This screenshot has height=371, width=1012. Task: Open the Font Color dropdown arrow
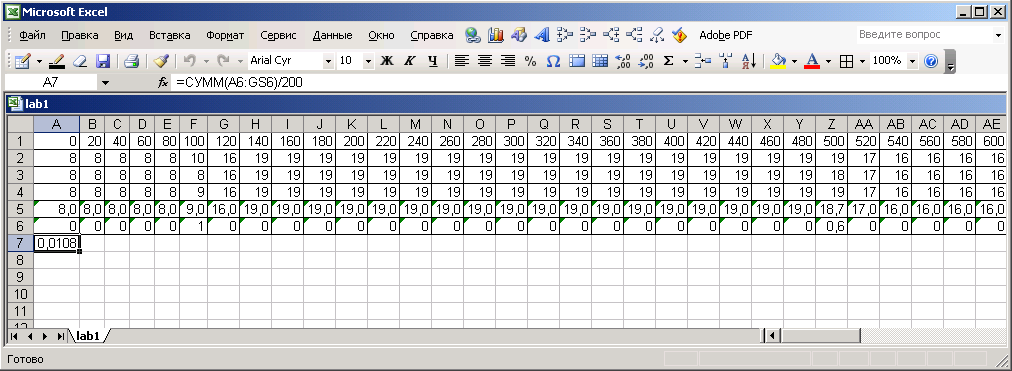tap(829, 61)
